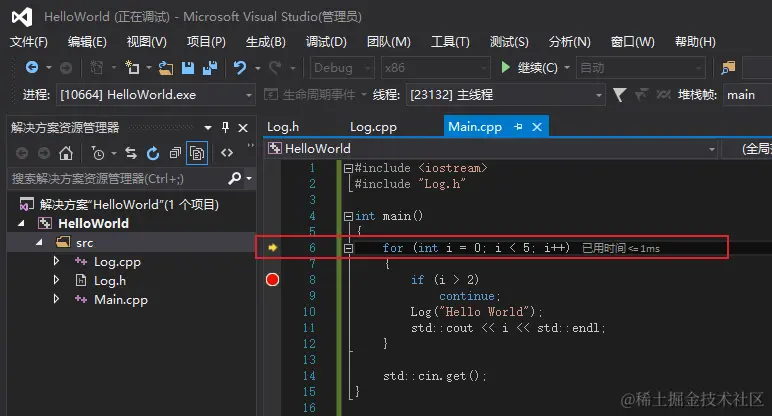Open the Debug configuration dropdown

pos(342,68)
